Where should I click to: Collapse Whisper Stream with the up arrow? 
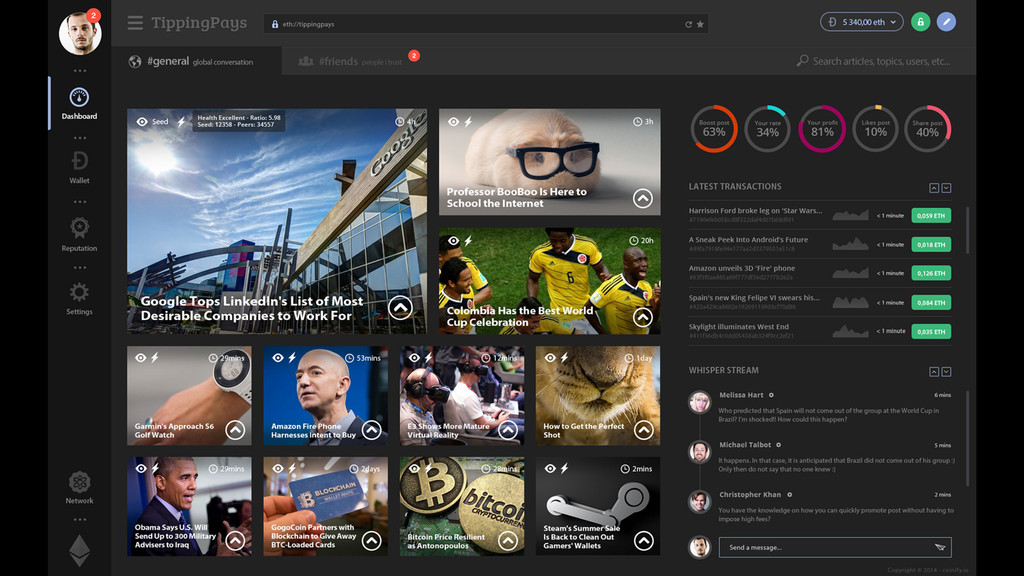pos(934,372)
